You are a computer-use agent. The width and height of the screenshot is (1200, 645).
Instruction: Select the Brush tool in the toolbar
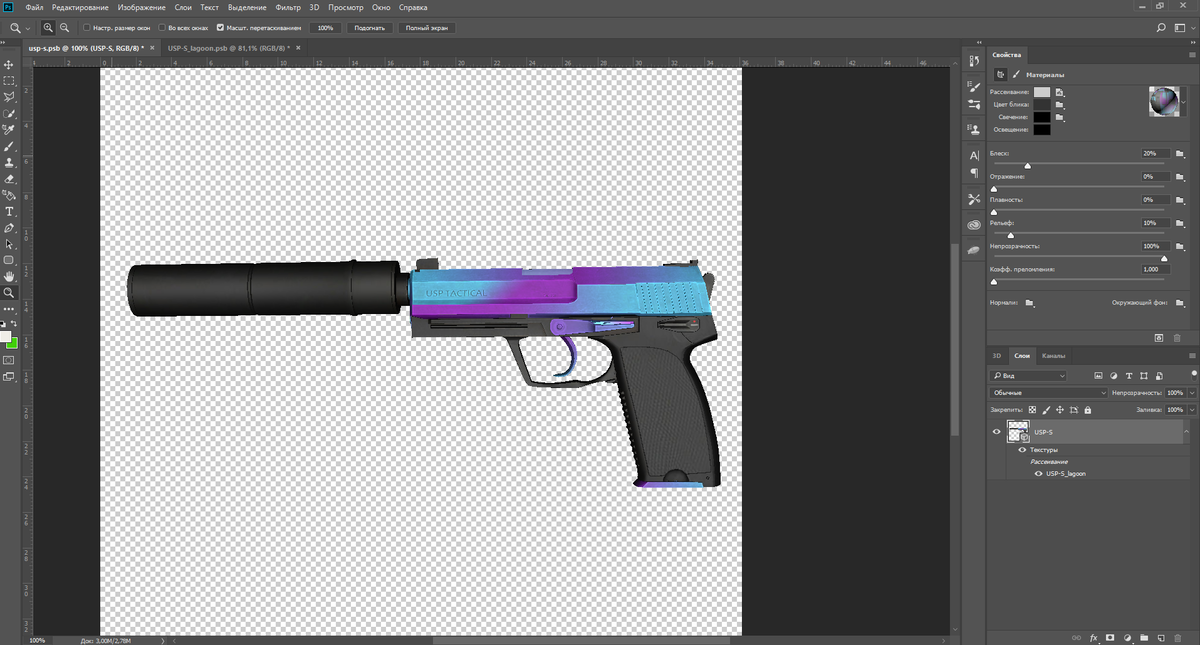pos(9,146)
